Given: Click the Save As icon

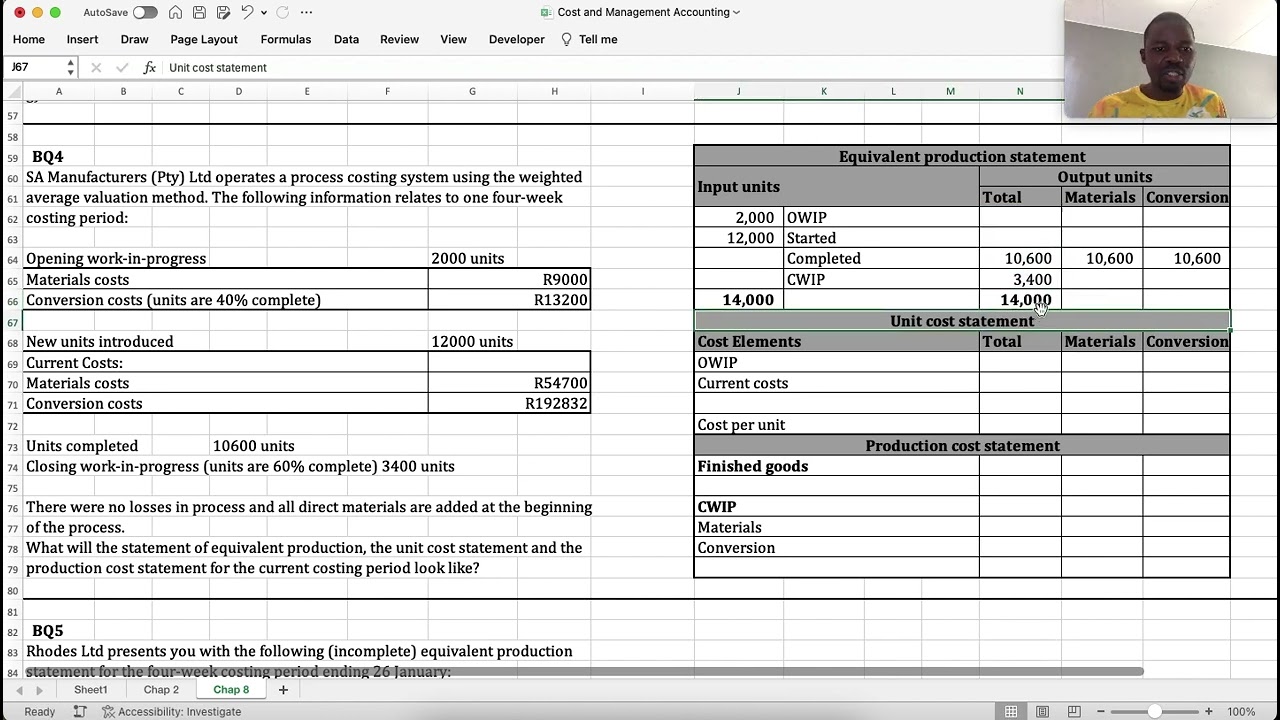Looking at the screenshot, I should (223, 12).
